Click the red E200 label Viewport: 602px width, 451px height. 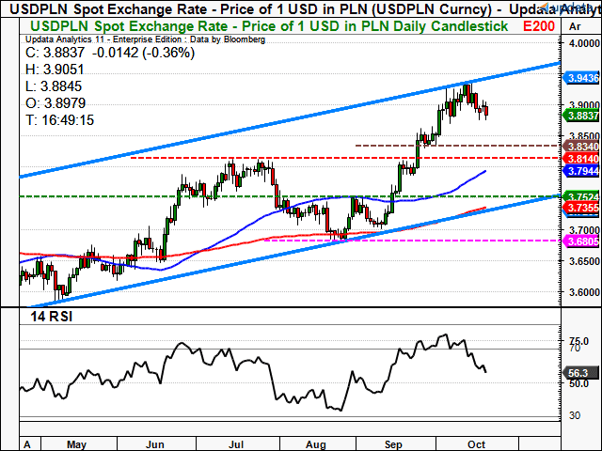coord(539,26)
